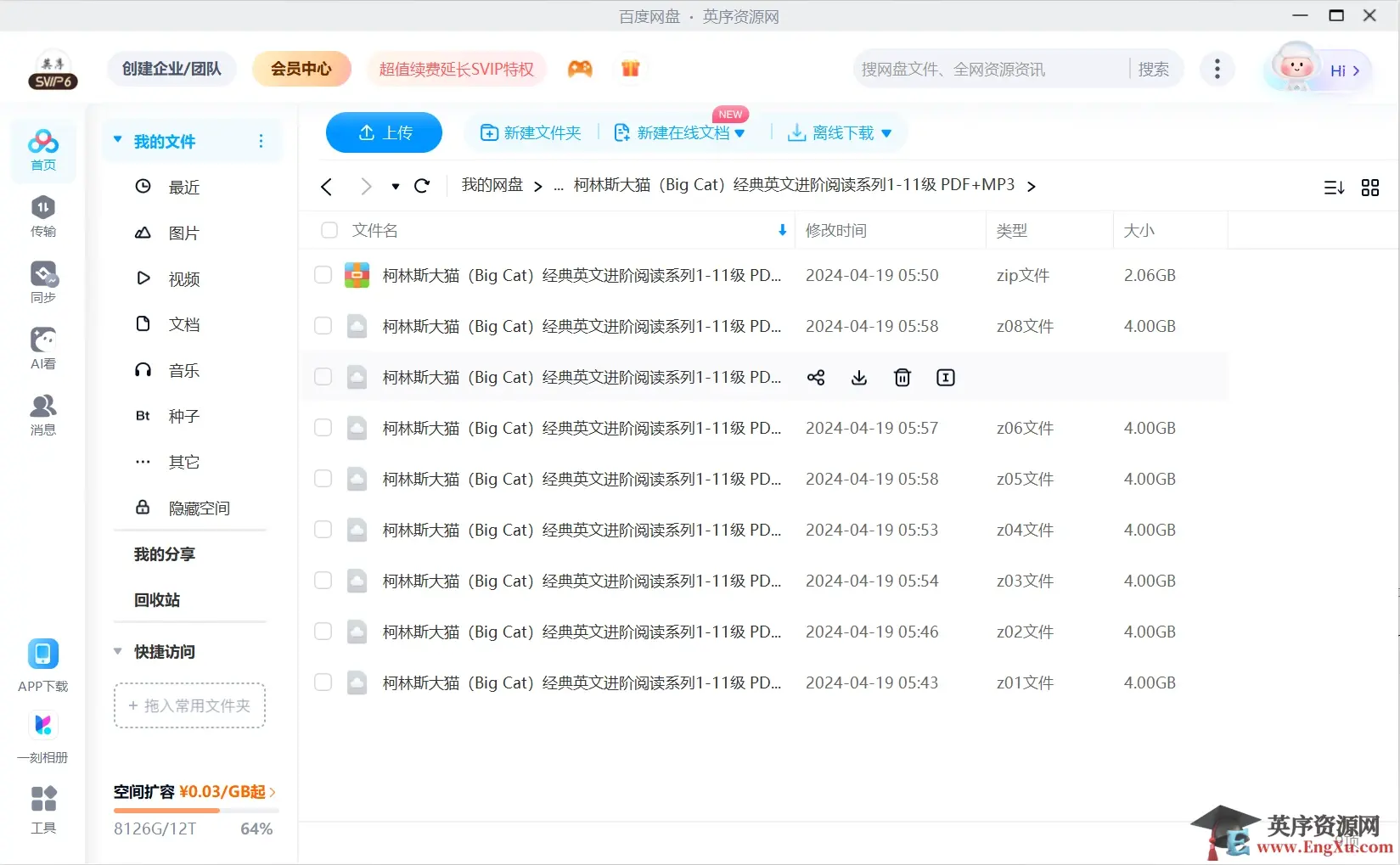The height and width of the screenshot is (865, 1400).
Task: Check the z08文件 row checkbox
Action: click(x=323, y=326)
